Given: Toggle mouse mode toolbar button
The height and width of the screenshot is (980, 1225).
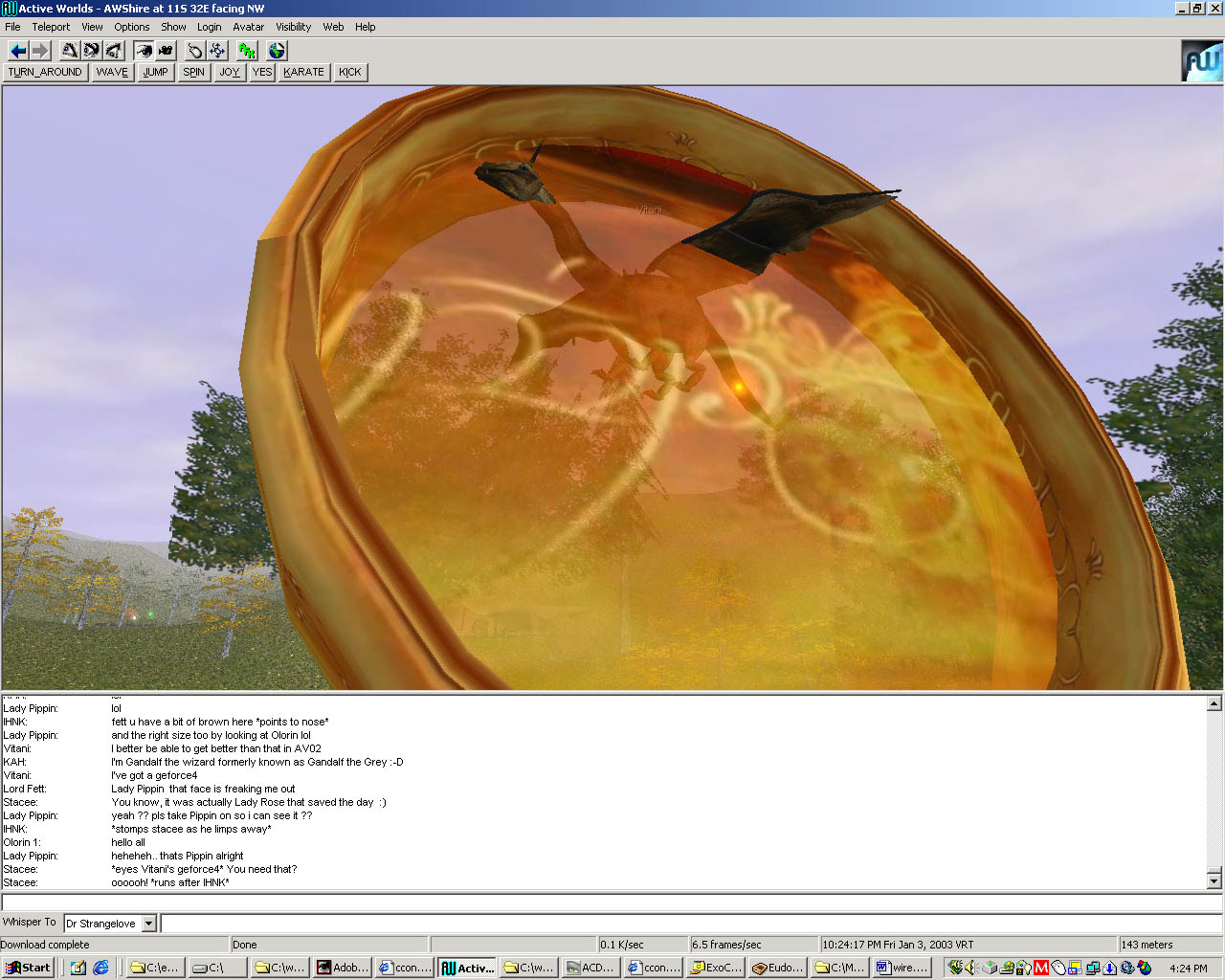Looking at the screenshot, I should pyautogui.click(x=195, y=51).
